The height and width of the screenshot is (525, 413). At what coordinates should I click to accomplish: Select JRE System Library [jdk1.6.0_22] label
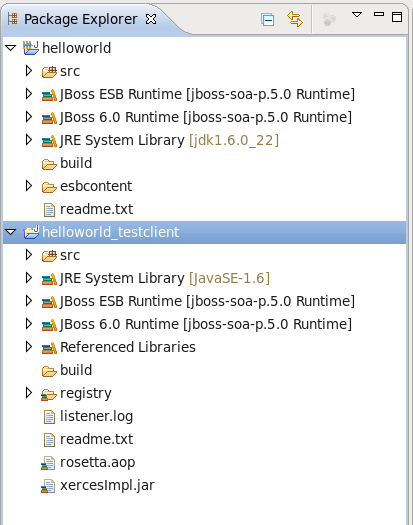[x=169, y=140]
